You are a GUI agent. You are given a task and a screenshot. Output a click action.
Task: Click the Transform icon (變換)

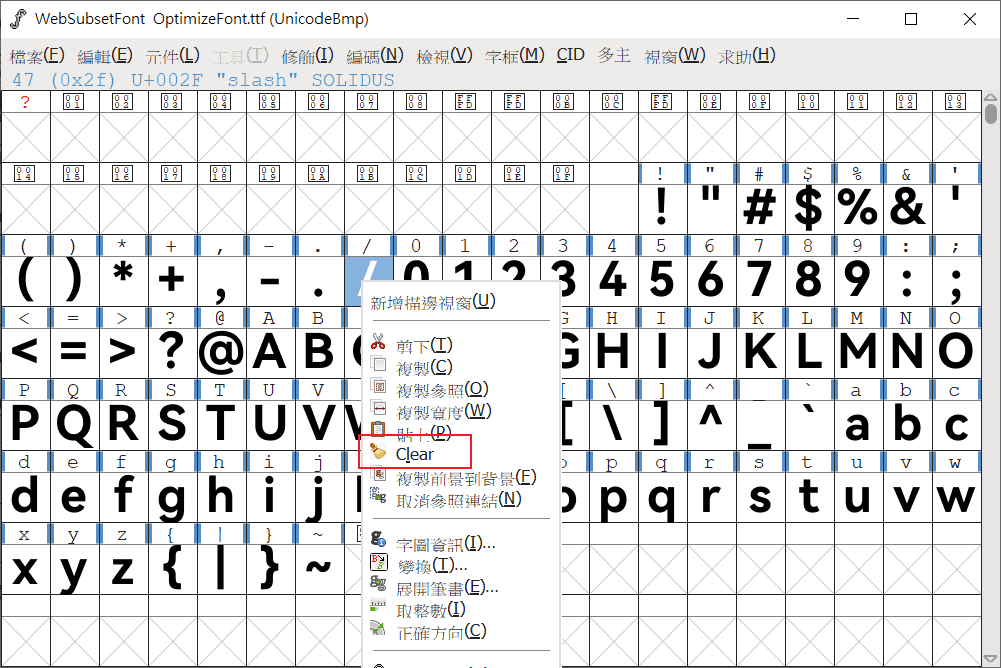pos(378,563)
